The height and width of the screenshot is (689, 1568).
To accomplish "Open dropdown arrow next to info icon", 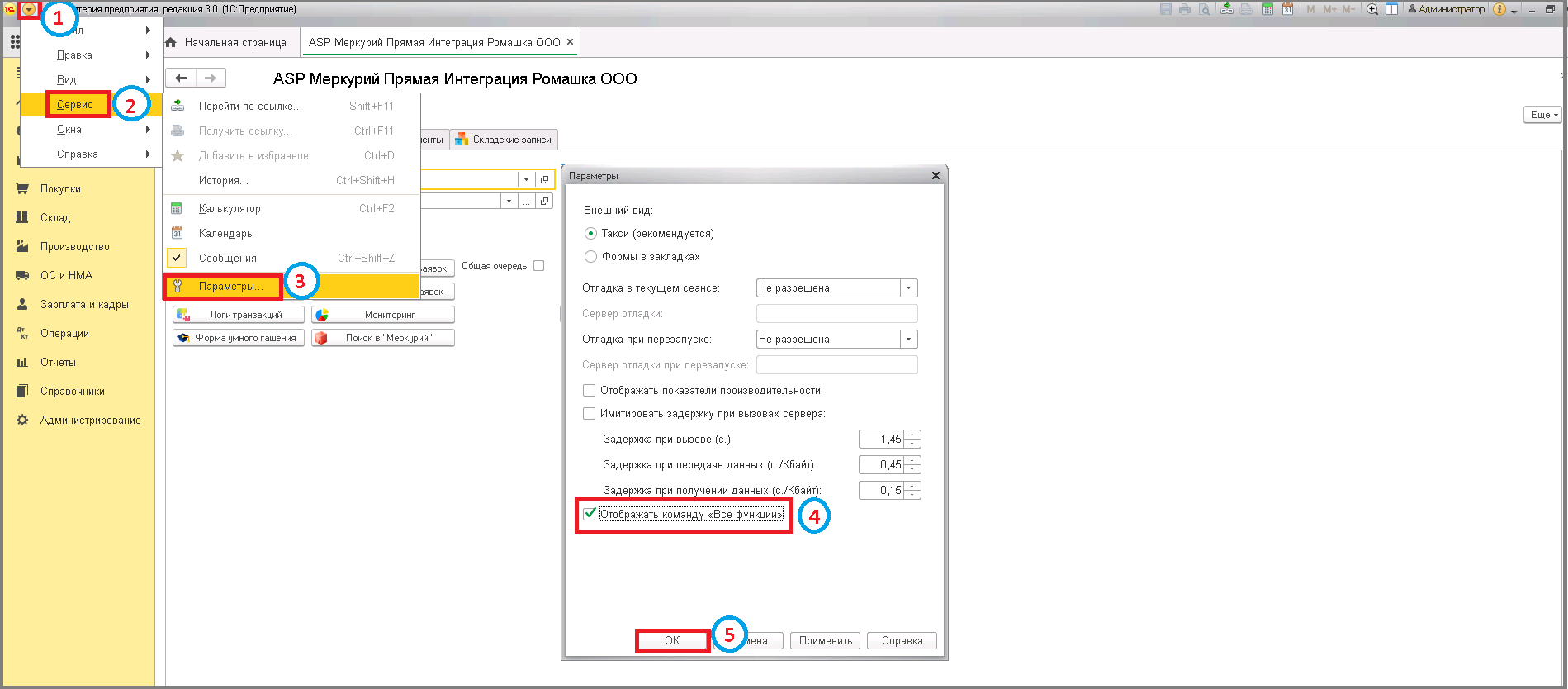I will pyautogui.click(x=1514, y=11).
